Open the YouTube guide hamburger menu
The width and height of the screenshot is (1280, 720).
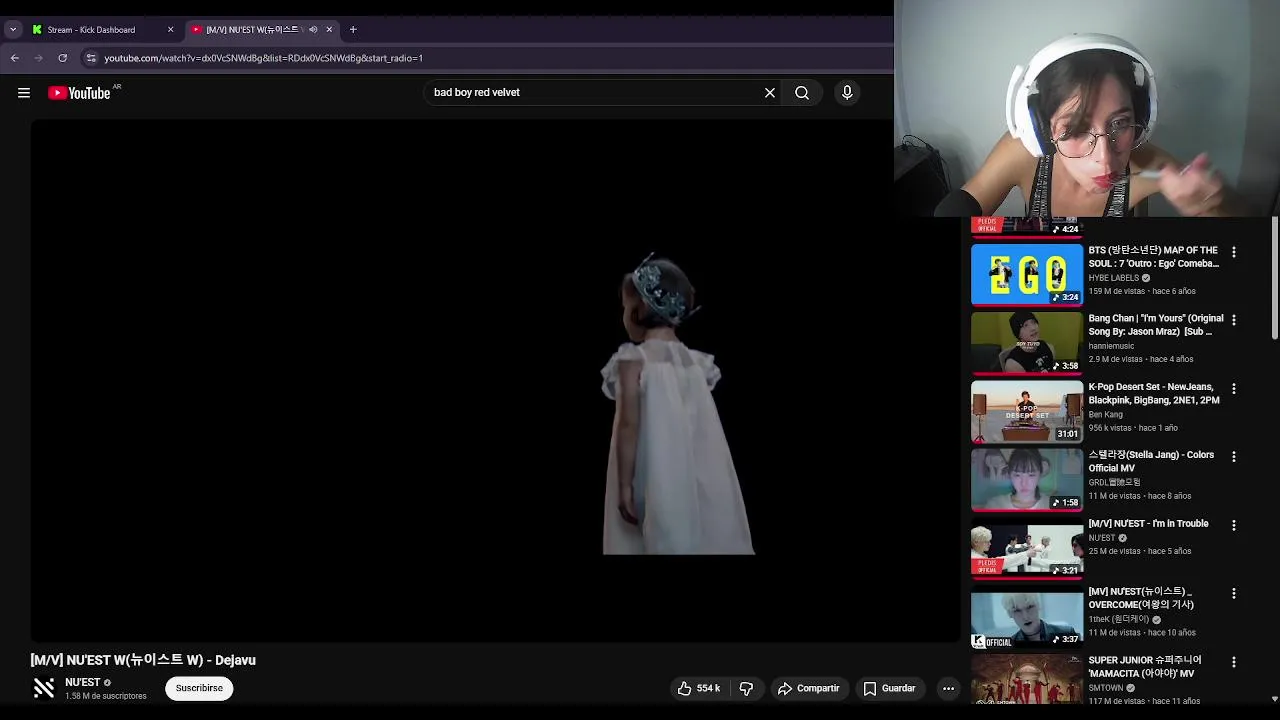(x=24, y=93)
